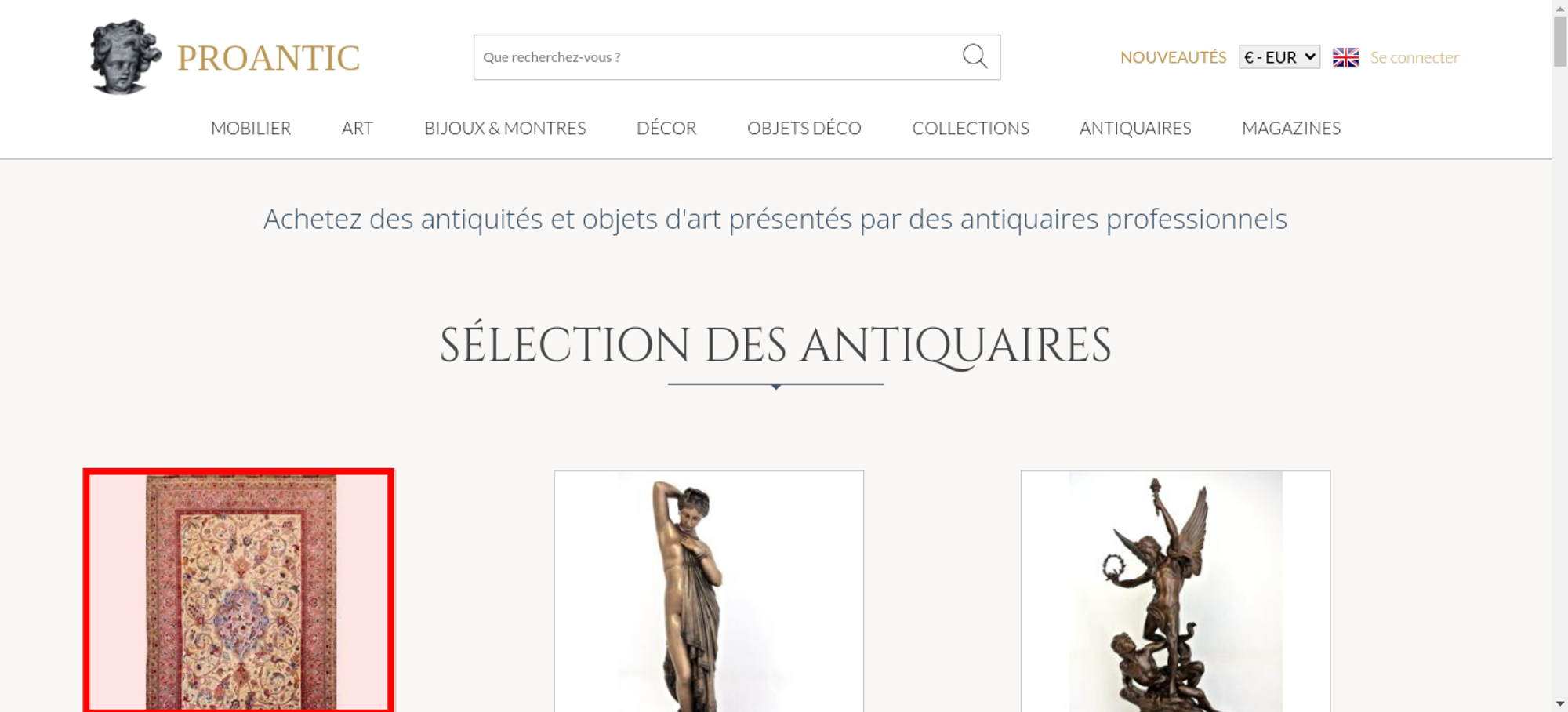
Task: Open the Persian rug thumbnail
Action: coord(239,590)
